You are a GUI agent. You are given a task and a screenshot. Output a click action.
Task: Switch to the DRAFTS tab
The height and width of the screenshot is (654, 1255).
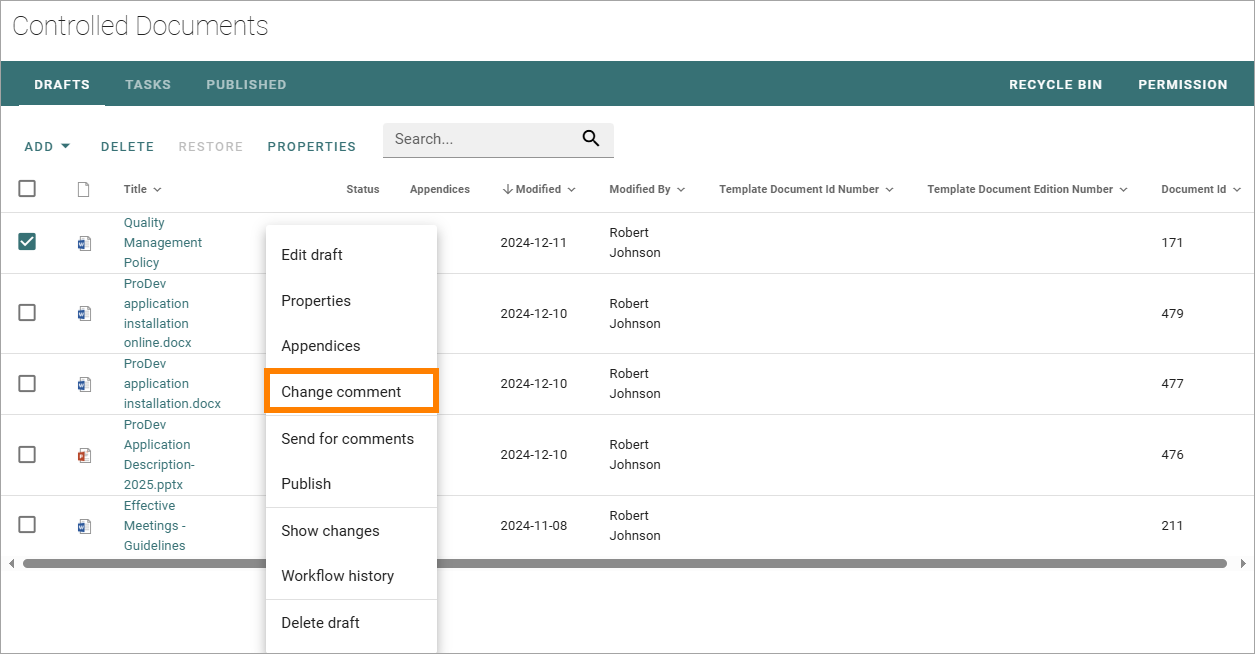click(x=62, y=85)
